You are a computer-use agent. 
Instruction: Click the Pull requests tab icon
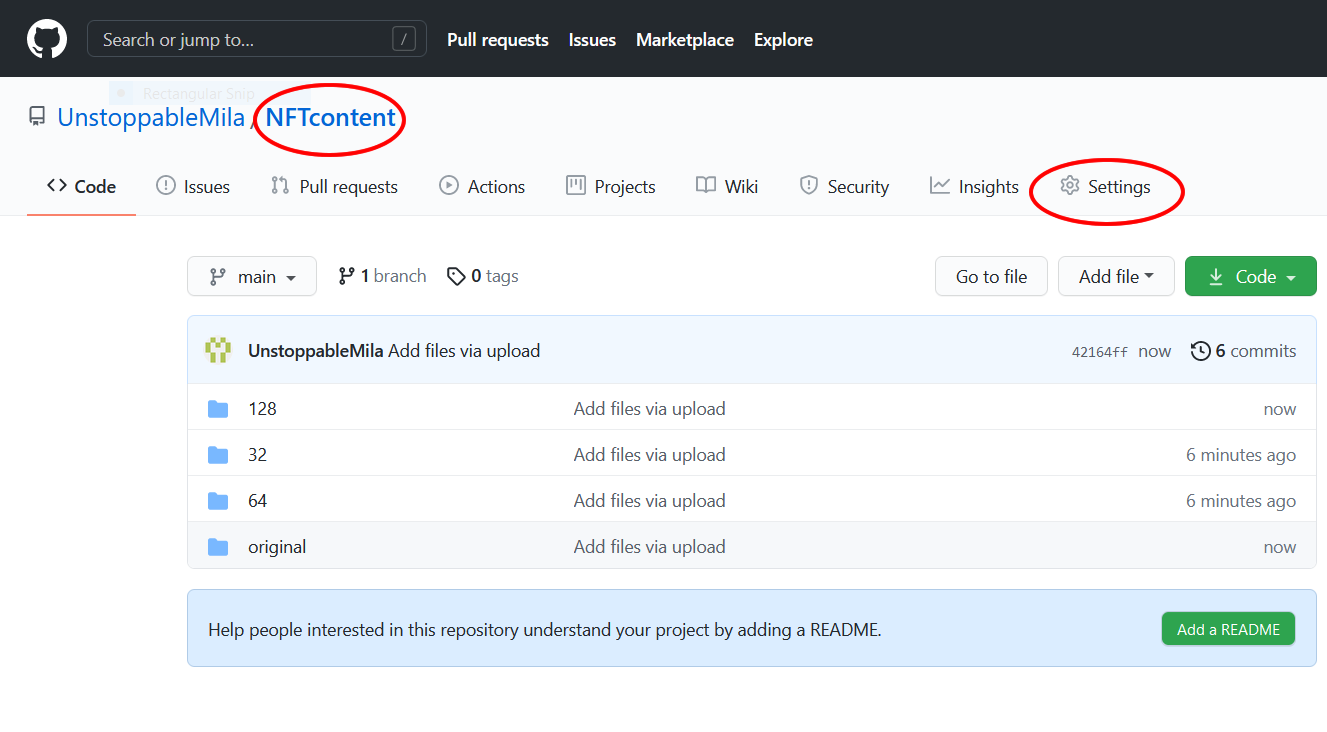280,185
